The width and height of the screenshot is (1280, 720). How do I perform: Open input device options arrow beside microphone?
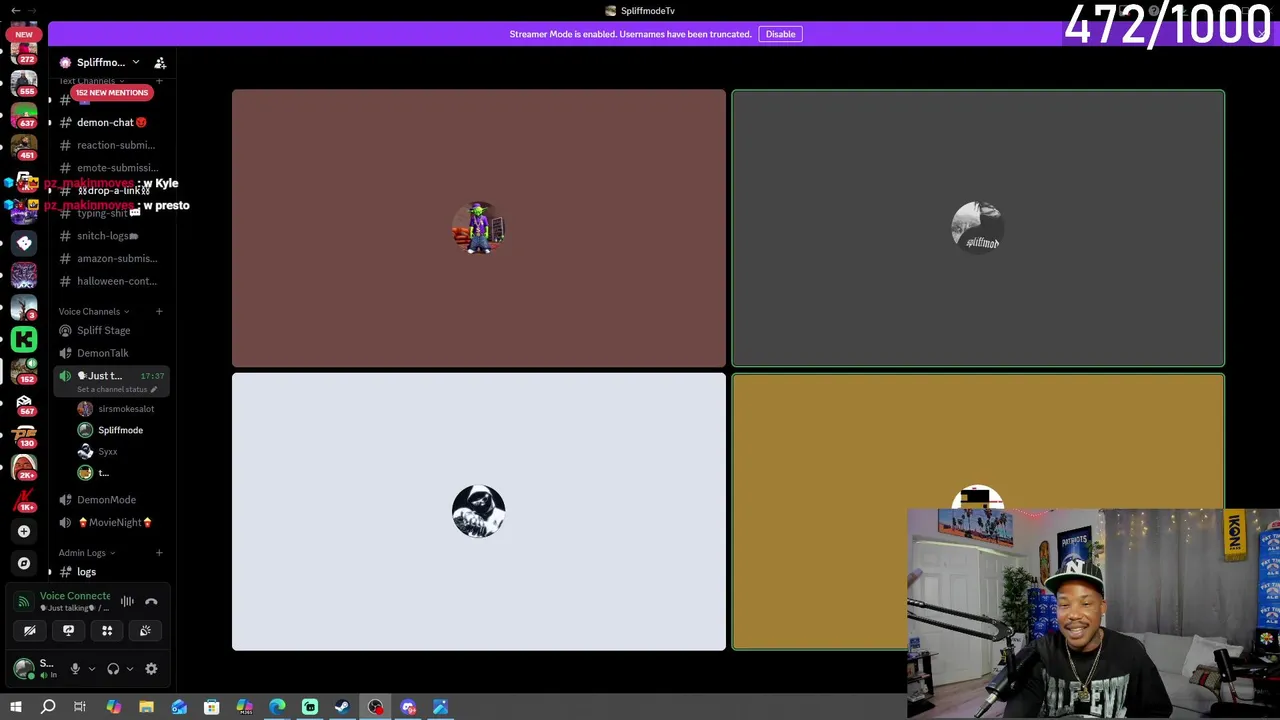[x=91, y=669]
